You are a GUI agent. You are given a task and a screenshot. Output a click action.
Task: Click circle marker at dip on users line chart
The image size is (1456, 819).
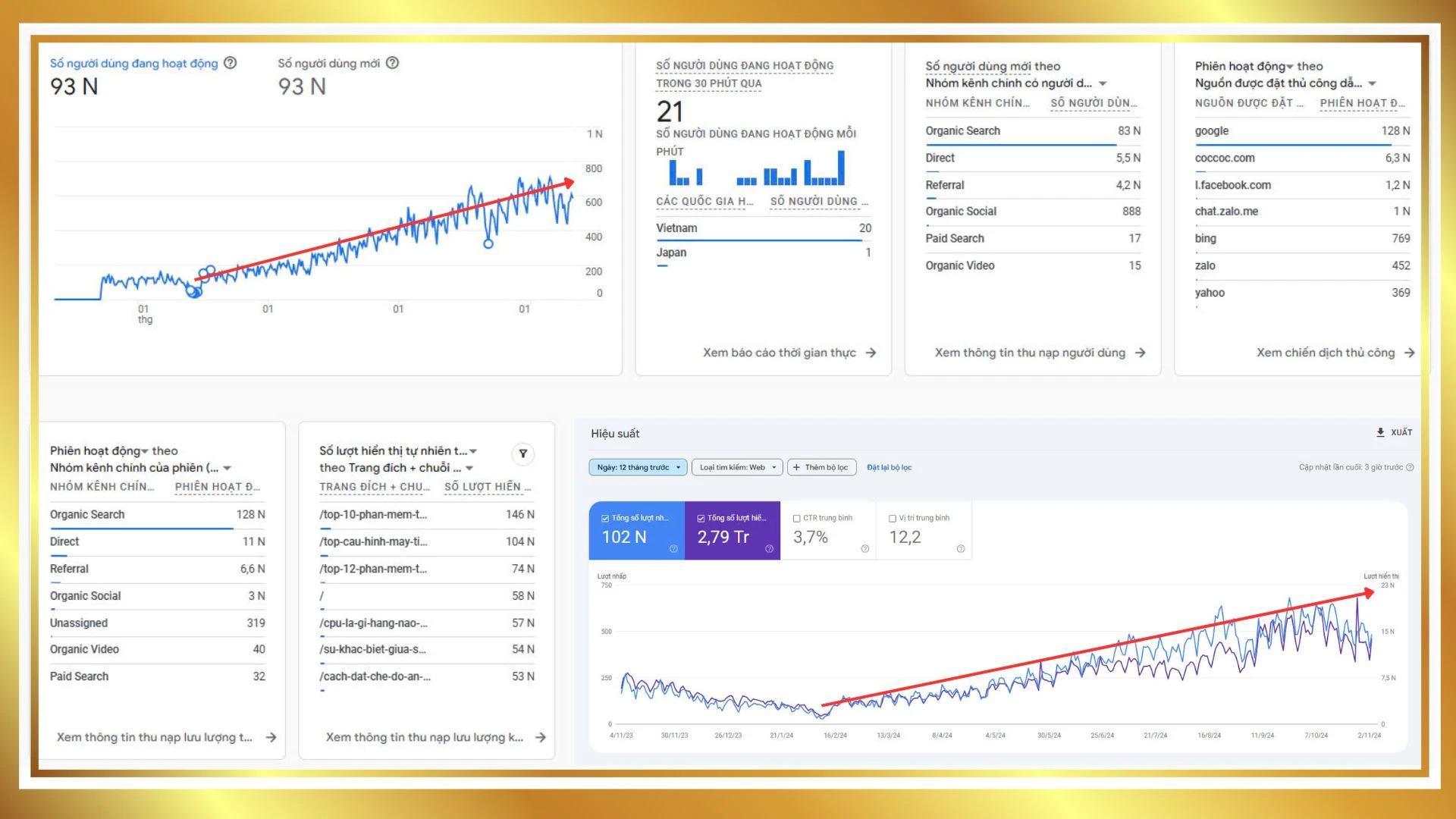(x=488, y=243)
